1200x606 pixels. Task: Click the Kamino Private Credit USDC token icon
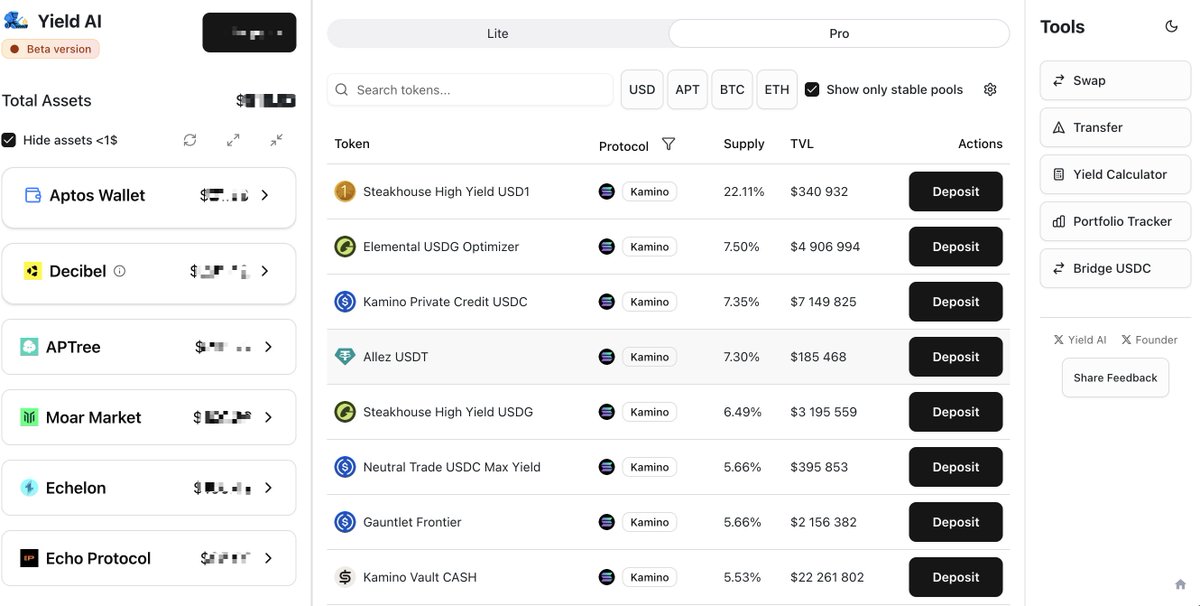point(345,301)
